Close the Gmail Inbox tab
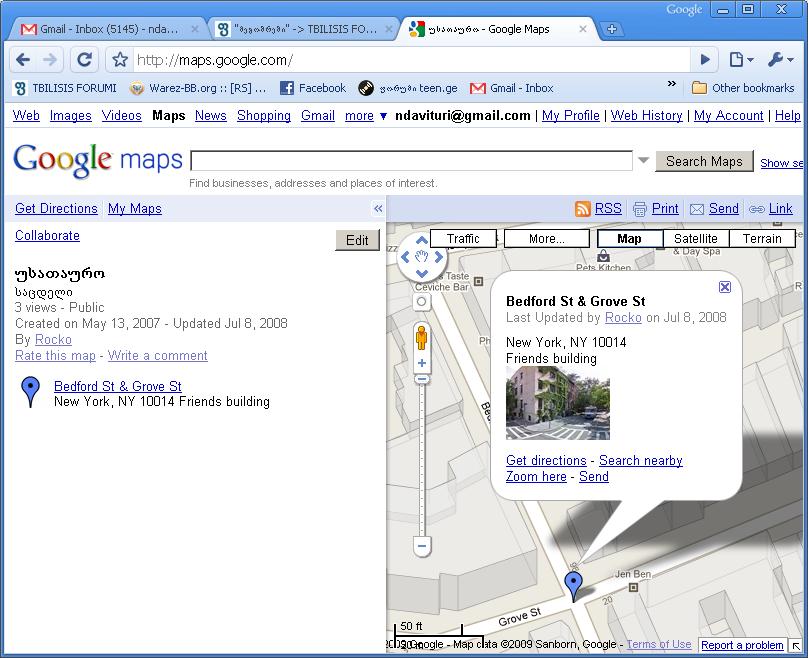The height and width of the screenshot is (658, 808). click(195, 29)
